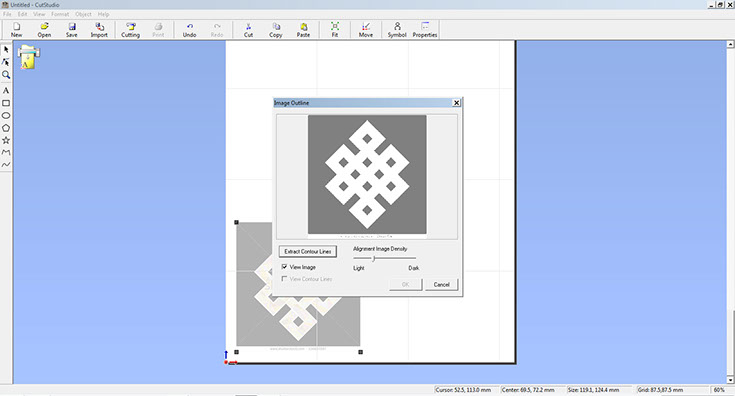Screen dimensions: 735x396
Task: Click the bottom-right selection handle of image
Action: click(x=360, y=352)
